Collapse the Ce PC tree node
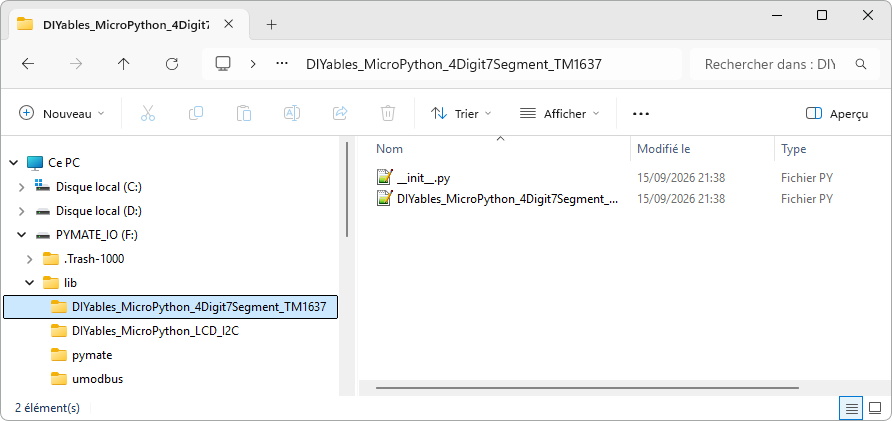 (x=14, y=163)
